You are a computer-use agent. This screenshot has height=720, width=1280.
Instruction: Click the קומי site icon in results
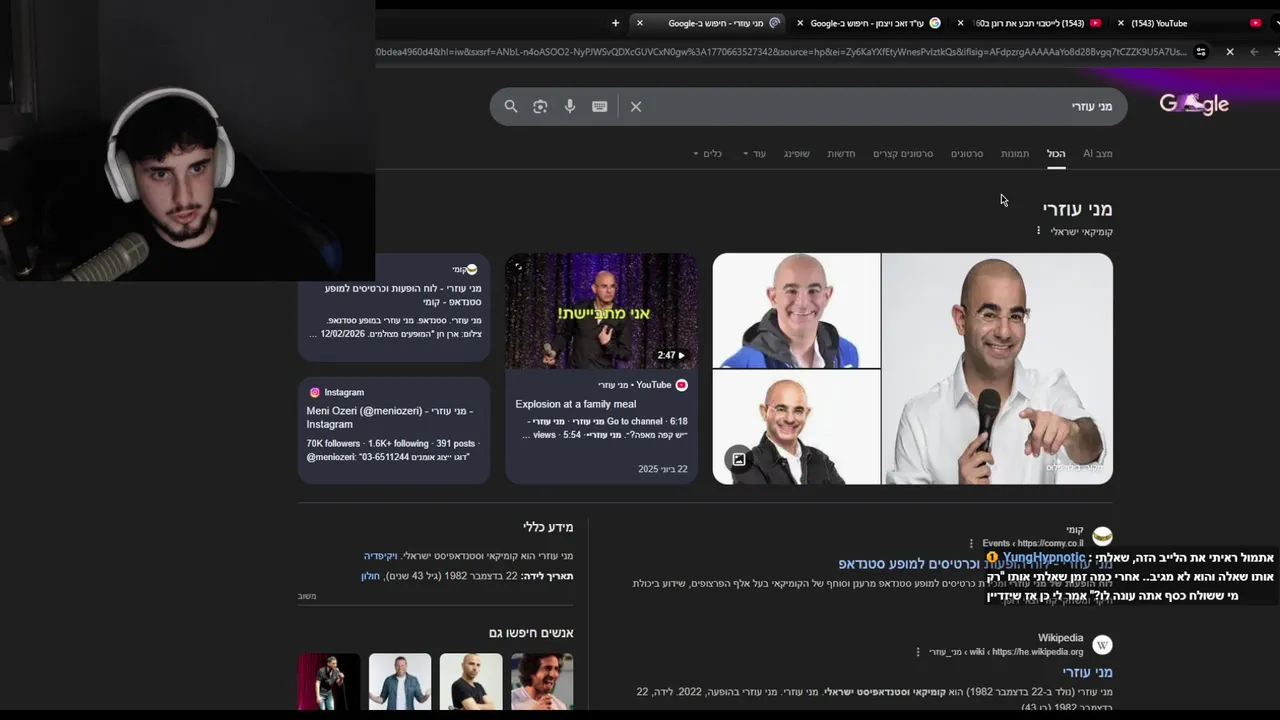[1102, 536]
